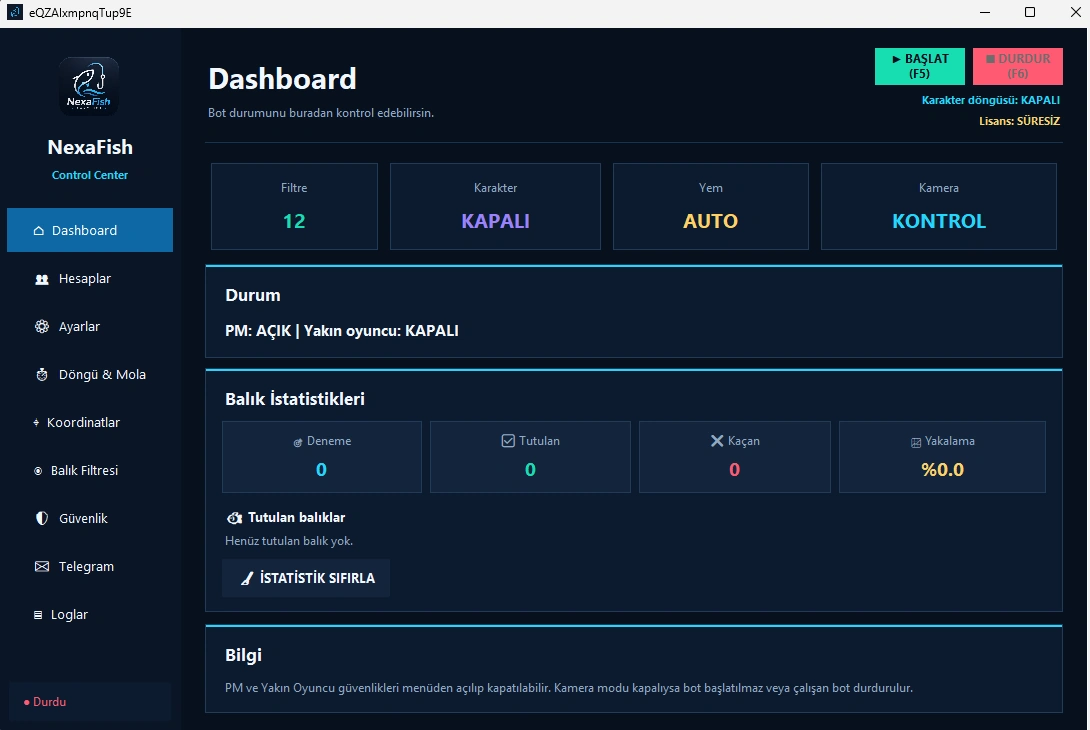The width and height of the screenshot is (1090, 730).
Task: Click the Bilgi section heading
Action: tap(243, 655)
